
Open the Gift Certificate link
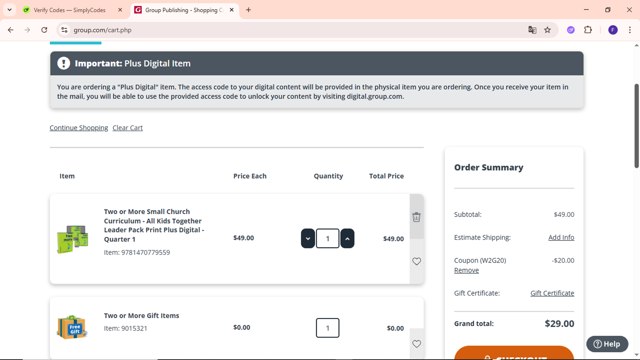click(552, 293)
